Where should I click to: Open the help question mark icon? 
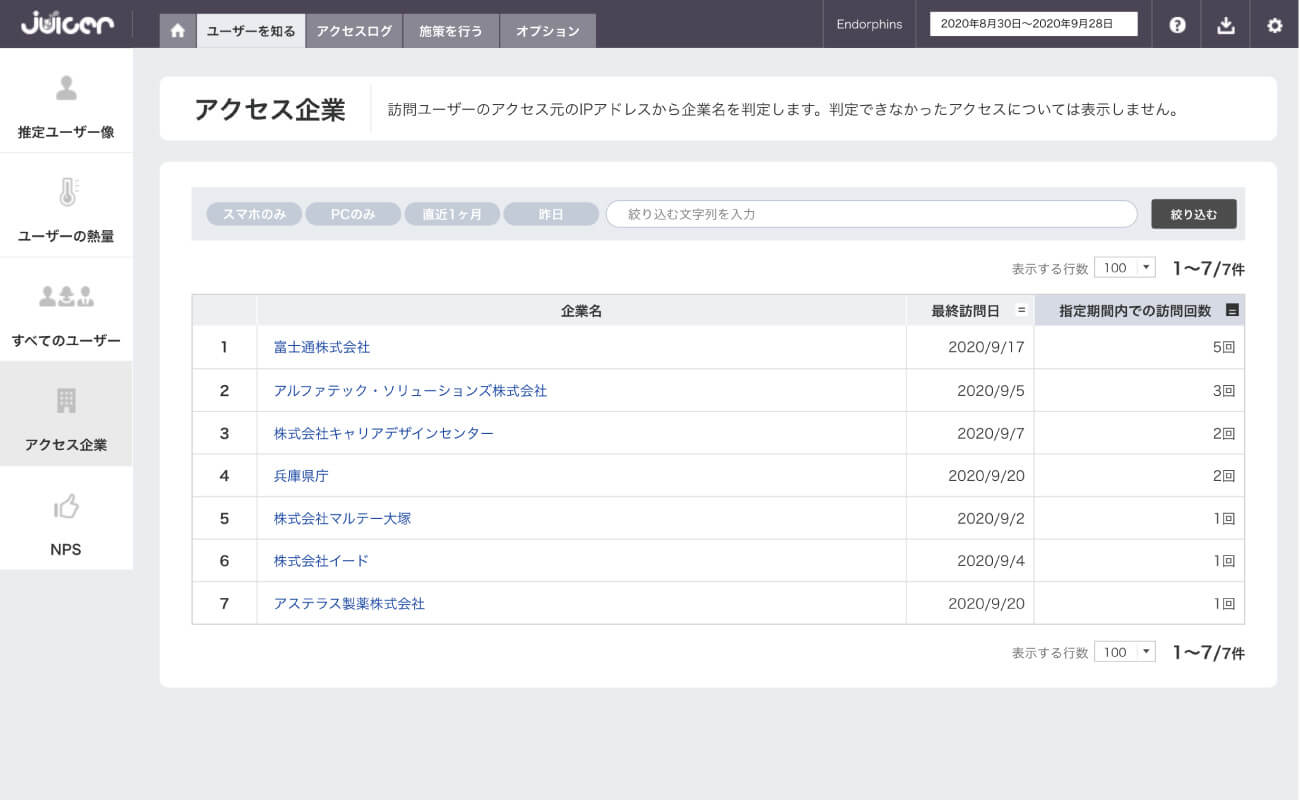[1177, 25]
